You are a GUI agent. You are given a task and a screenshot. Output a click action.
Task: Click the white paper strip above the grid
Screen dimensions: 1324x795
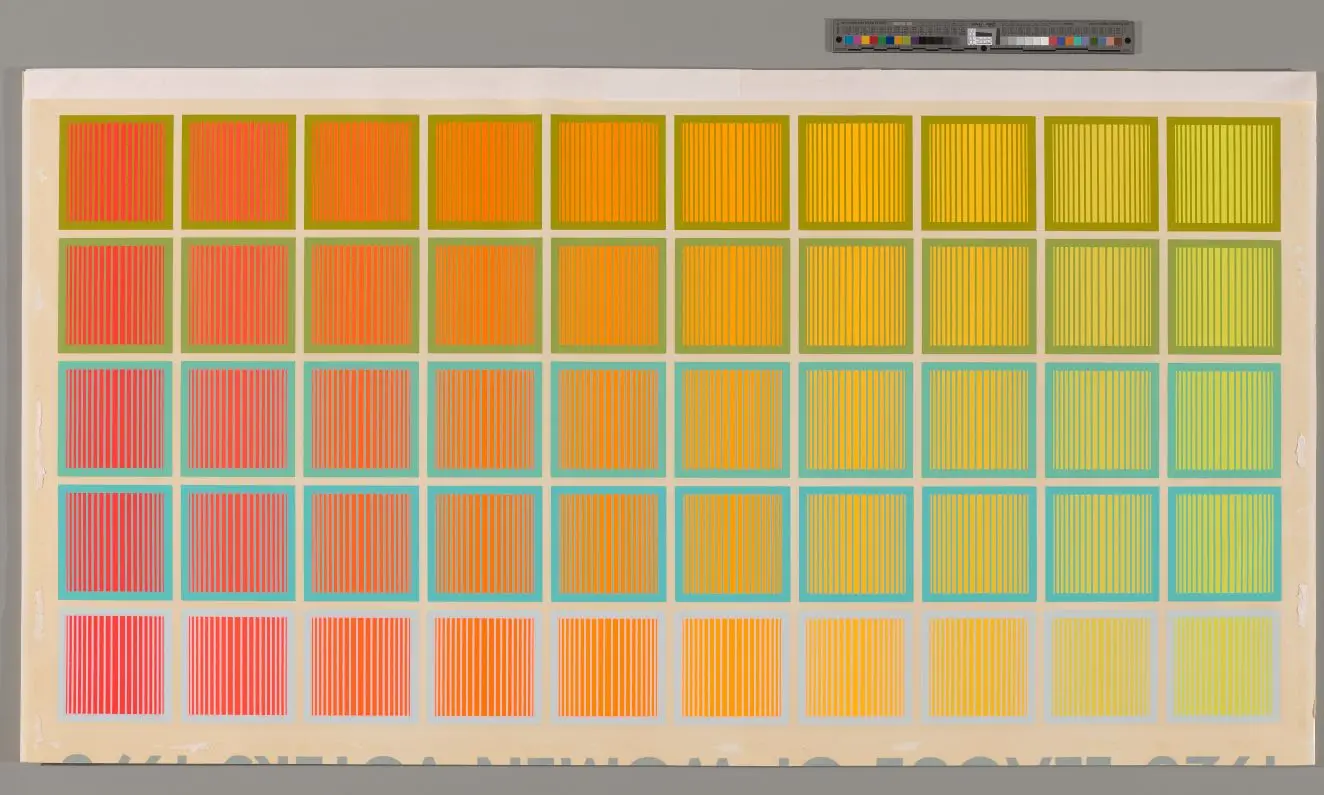[x=660, y=84]
